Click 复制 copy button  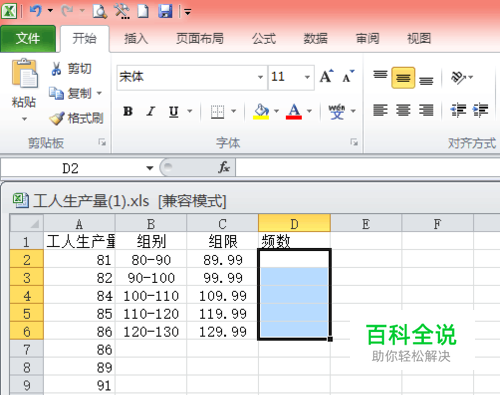[70, 93]
